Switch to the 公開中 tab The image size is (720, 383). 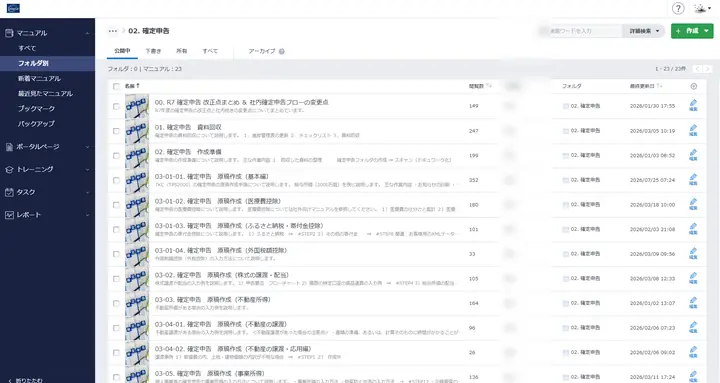(x=122, y=51)
